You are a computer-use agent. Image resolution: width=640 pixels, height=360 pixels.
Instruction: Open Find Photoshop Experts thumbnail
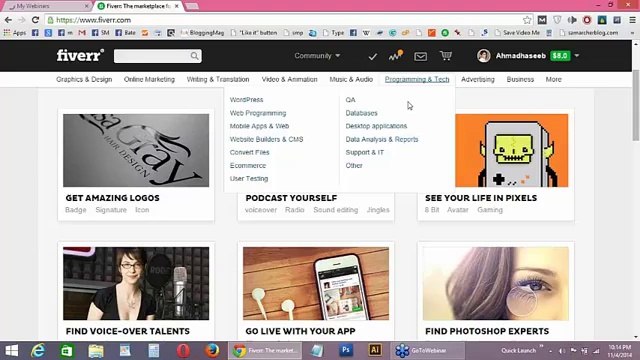(496, 283)
